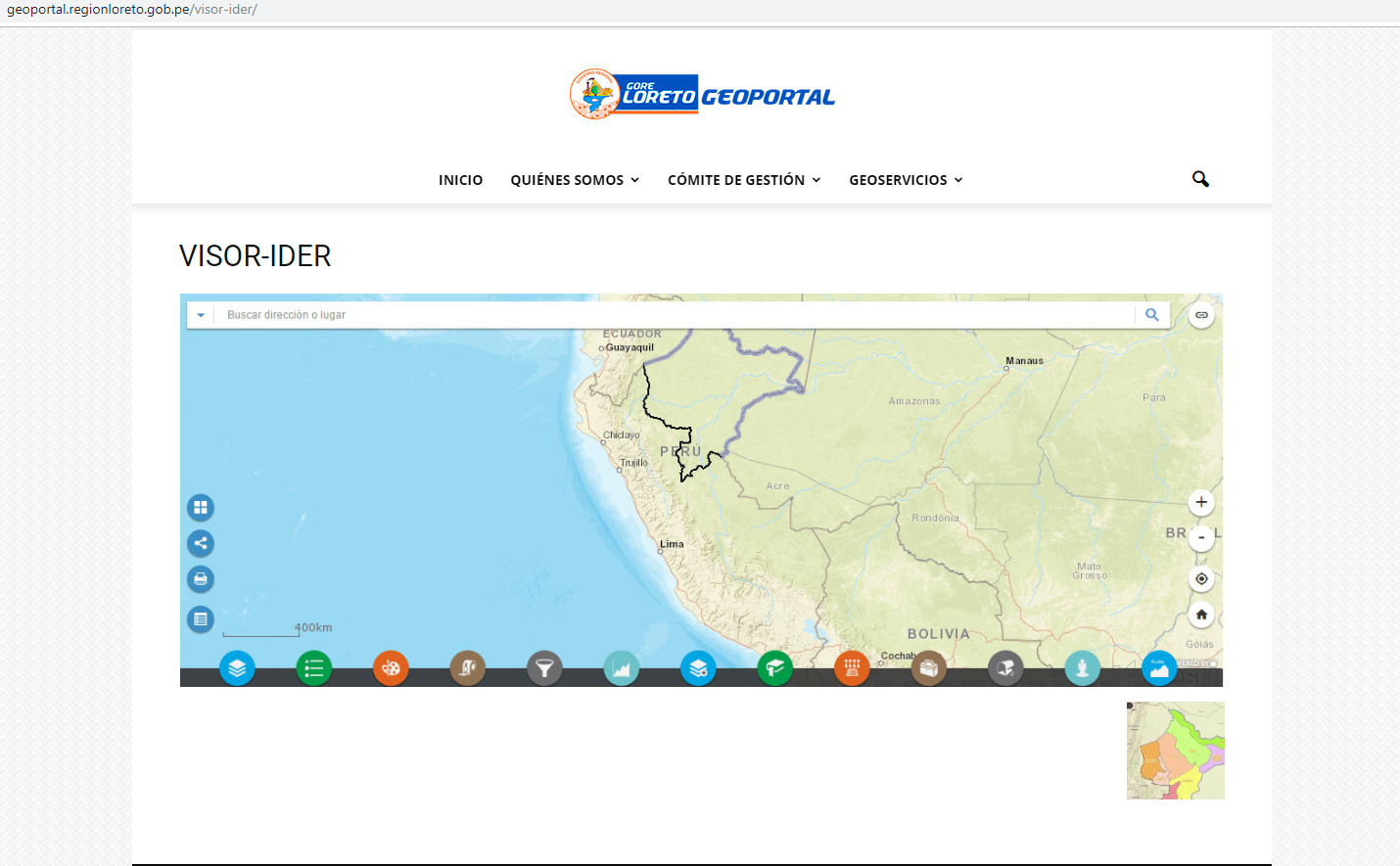Expand the QUIÉNES SOMOS menu
Viewport: 1400px width, 866px height.
click(x=575, y=180)
